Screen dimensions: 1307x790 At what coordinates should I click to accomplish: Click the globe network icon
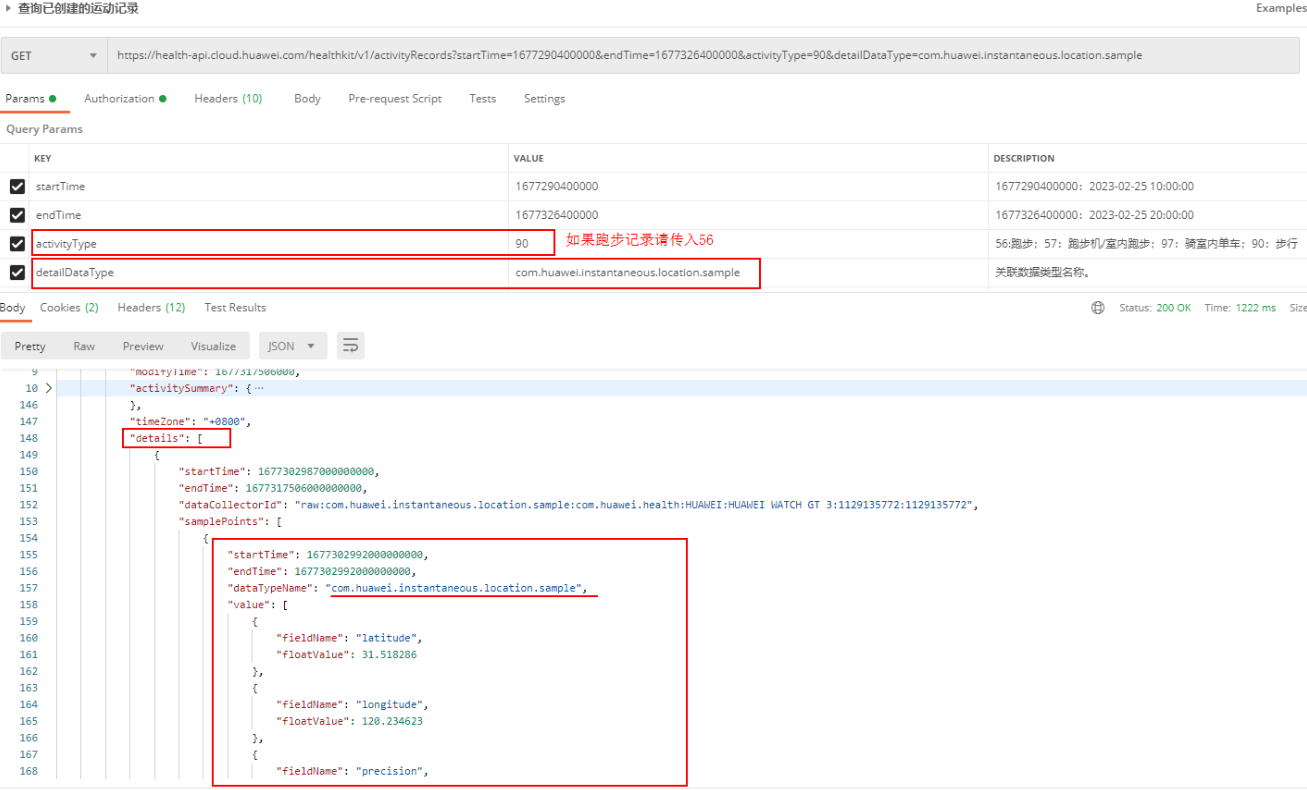[x=1098, y=308]
